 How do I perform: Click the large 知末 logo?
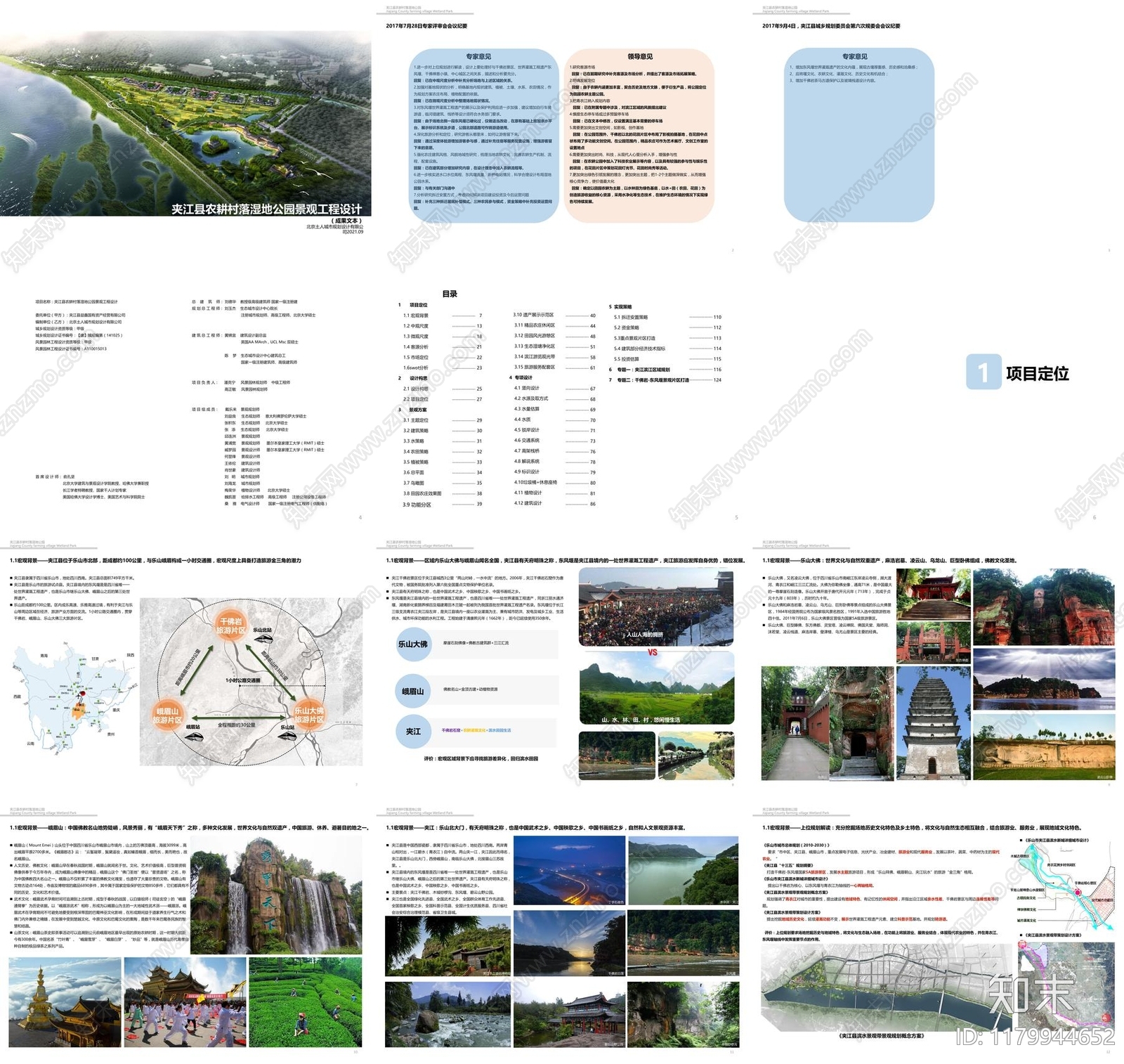pyautogui.click(x=1030, y=995)
